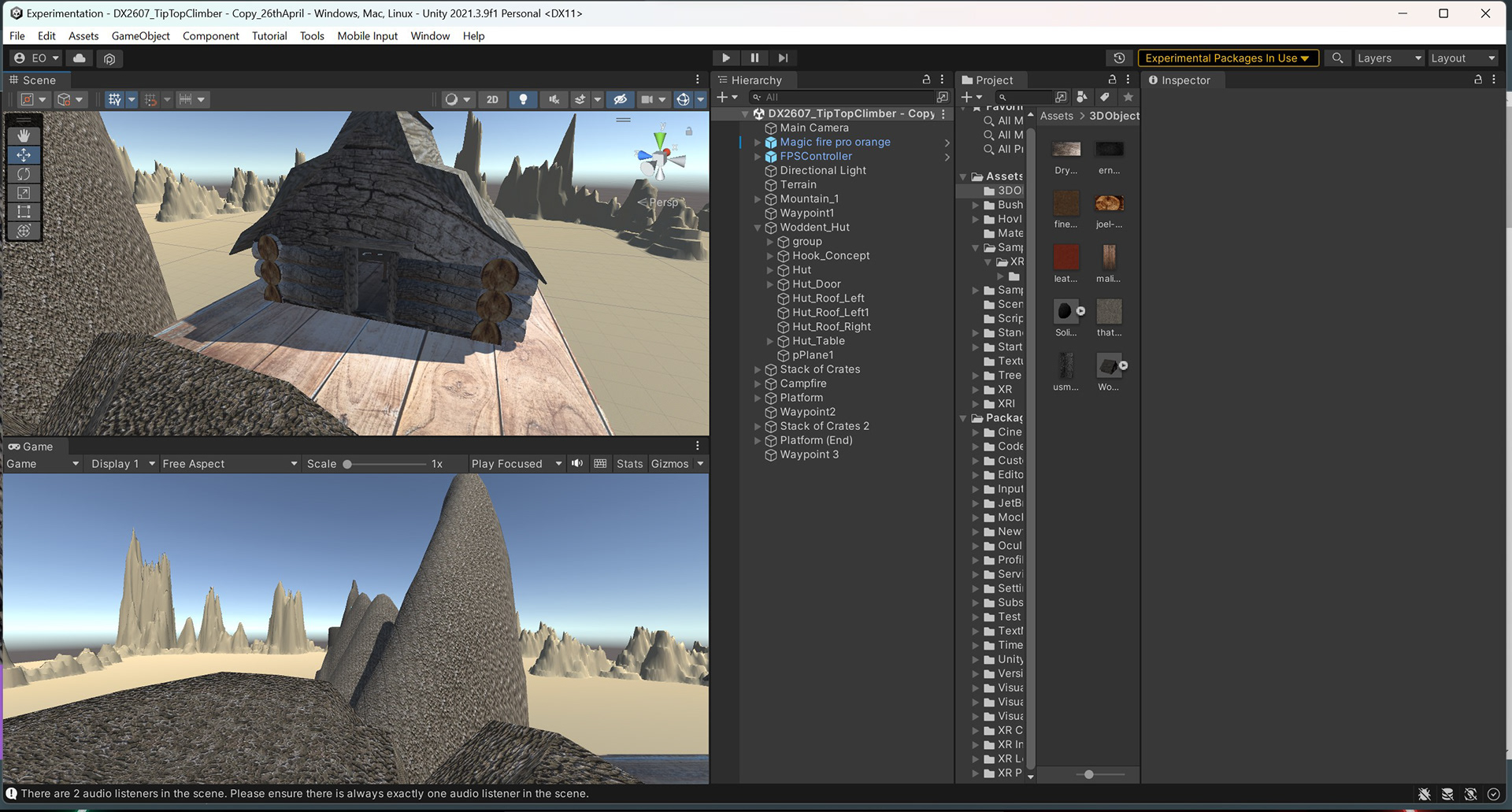Save Project search to favorites
This screenshot has height=812, width=1512.
click(x=1128, y=97)
